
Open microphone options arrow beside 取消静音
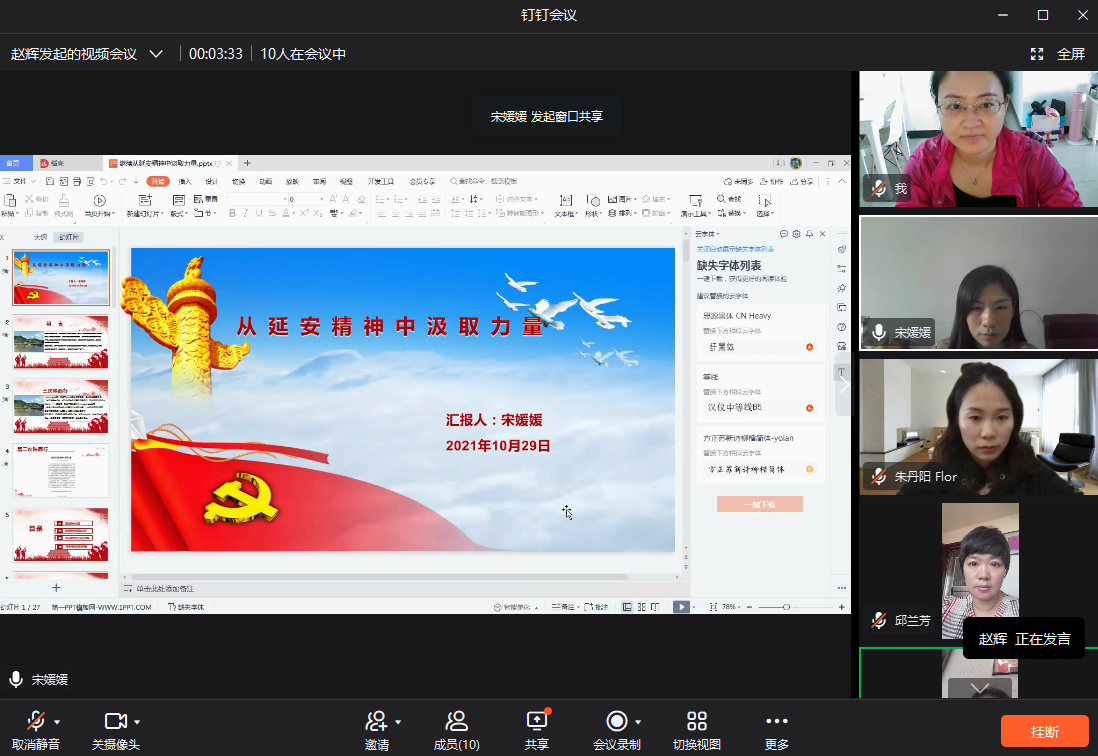pos(57,722)
